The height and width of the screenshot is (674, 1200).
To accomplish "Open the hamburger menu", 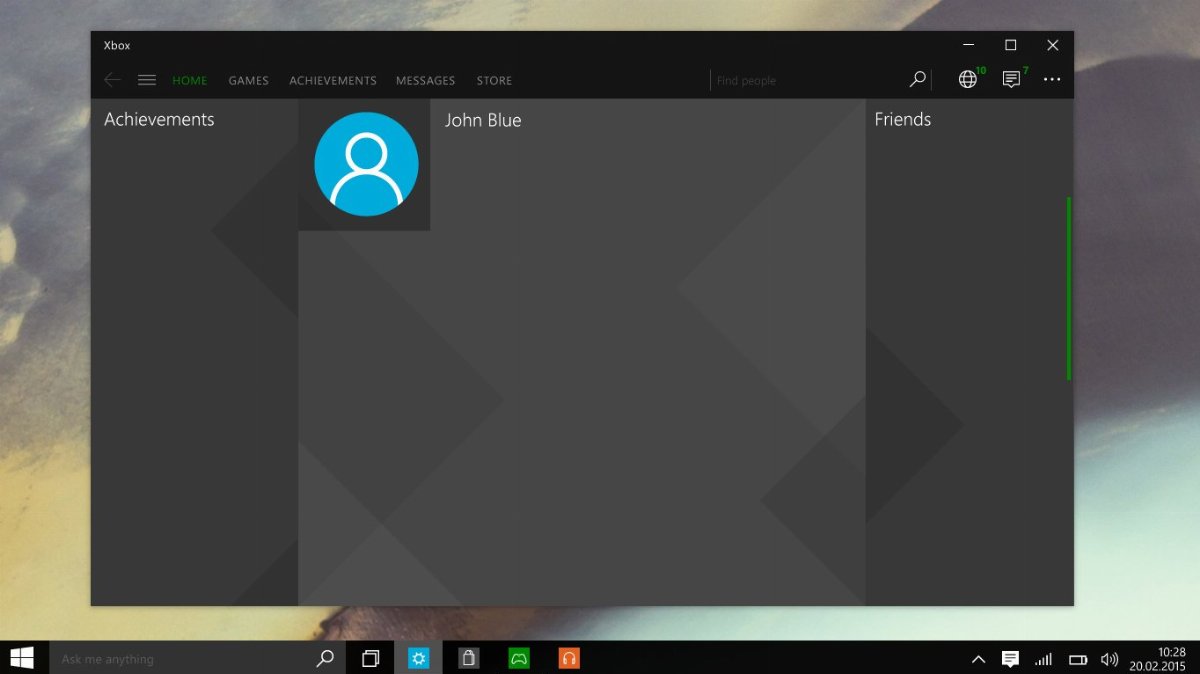I will pyautogui.click(x=147, y=80).
